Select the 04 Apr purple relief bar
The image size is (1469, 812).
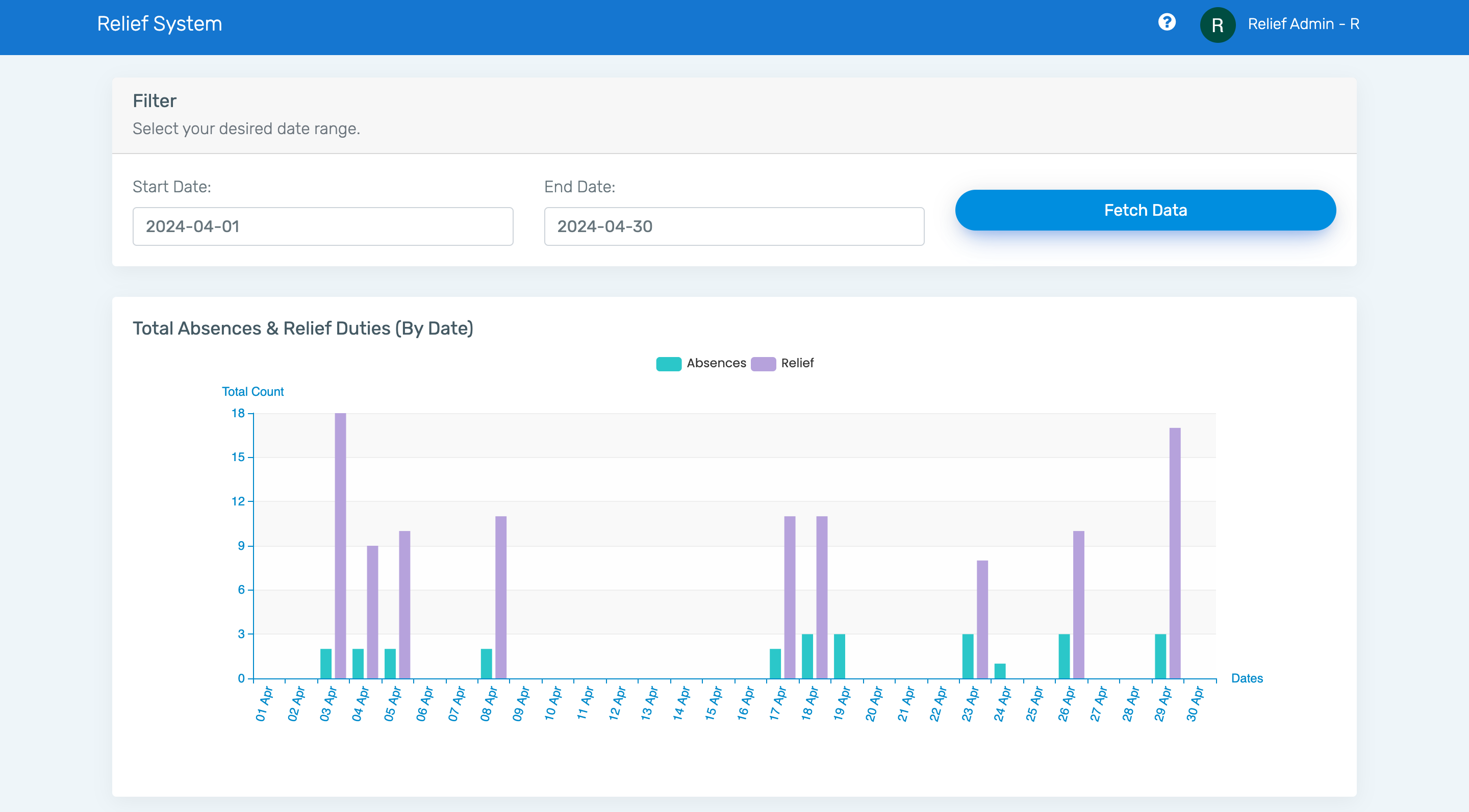(372, 612)
